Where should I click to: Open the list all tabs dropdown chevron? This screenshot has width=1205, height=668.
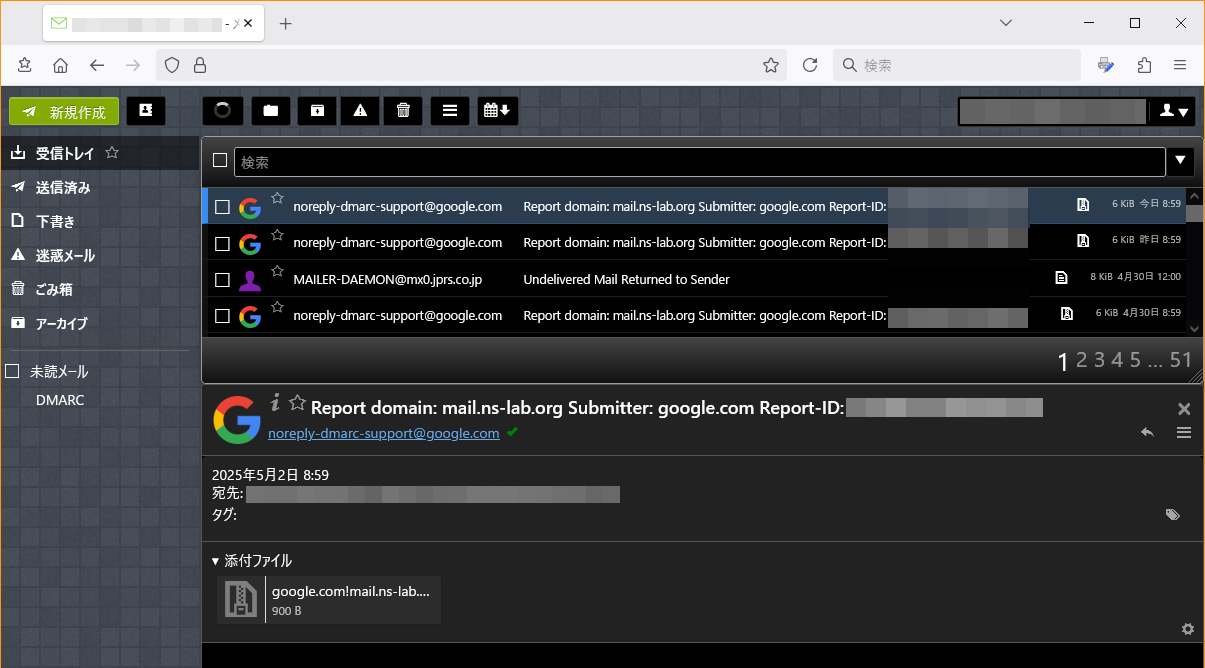point(1007,22)
